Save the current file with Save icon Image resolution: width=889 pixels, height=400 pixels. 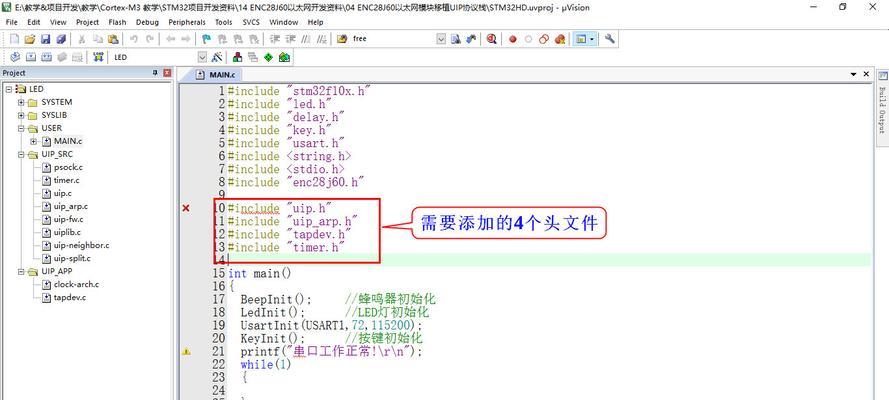pos(45,39)
